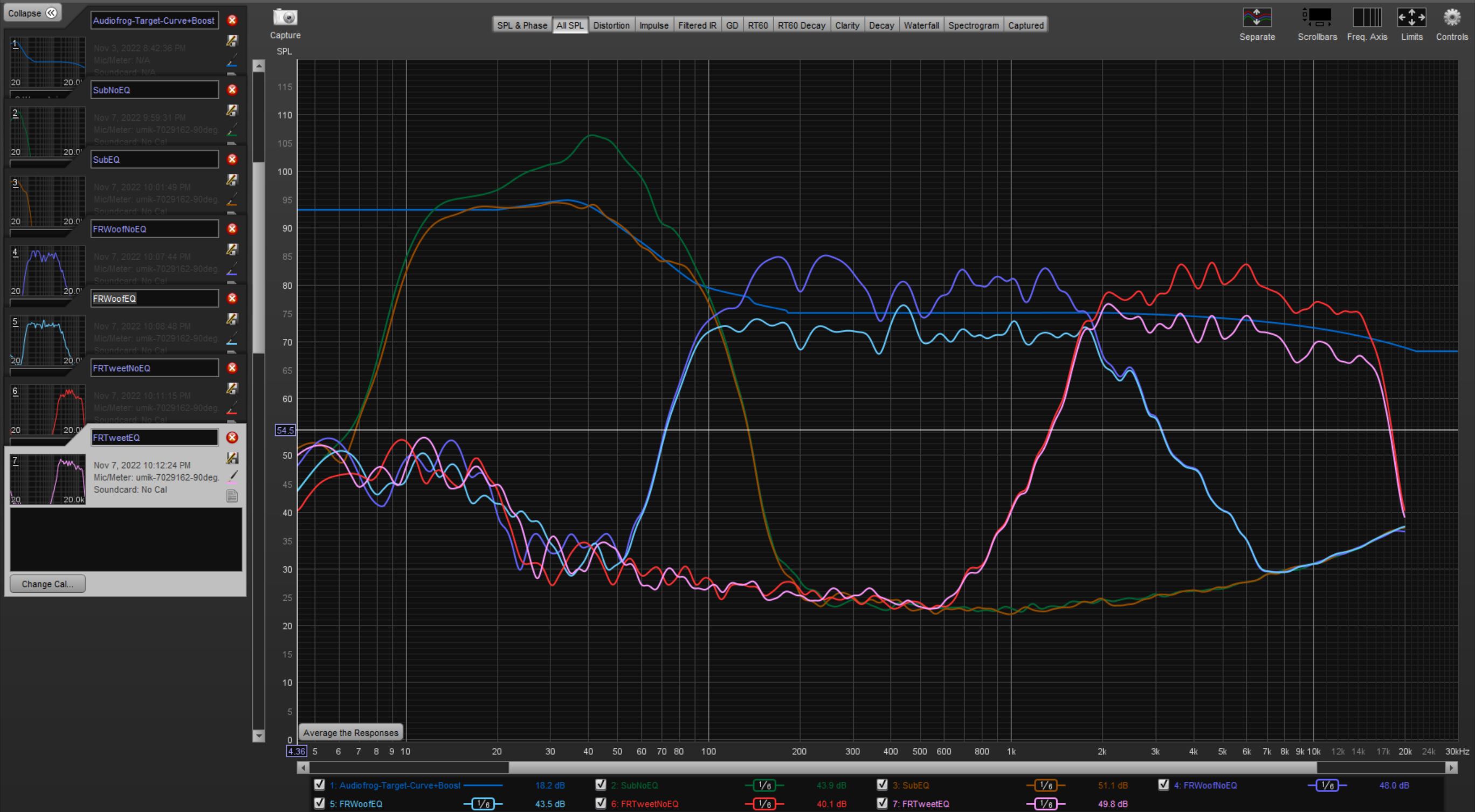The width and height of the screenshot is (1475, 812).
Task: Click the save icon for SubEQ measurement
Action: pyautogui.click(x=232, y=179)
